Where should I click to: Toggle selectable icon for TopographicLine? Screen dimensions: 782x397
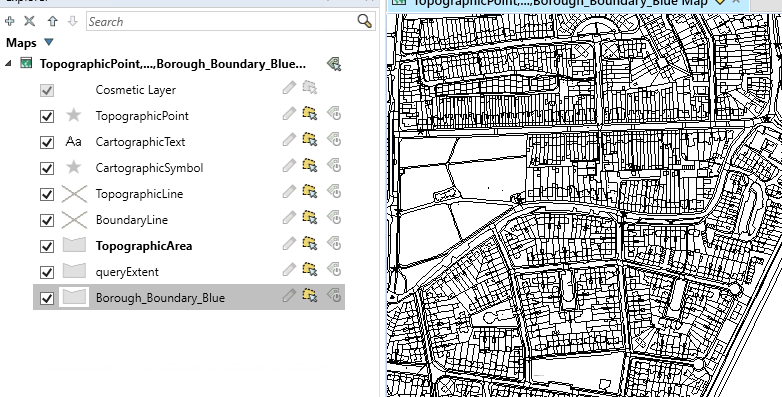[310, 192]
